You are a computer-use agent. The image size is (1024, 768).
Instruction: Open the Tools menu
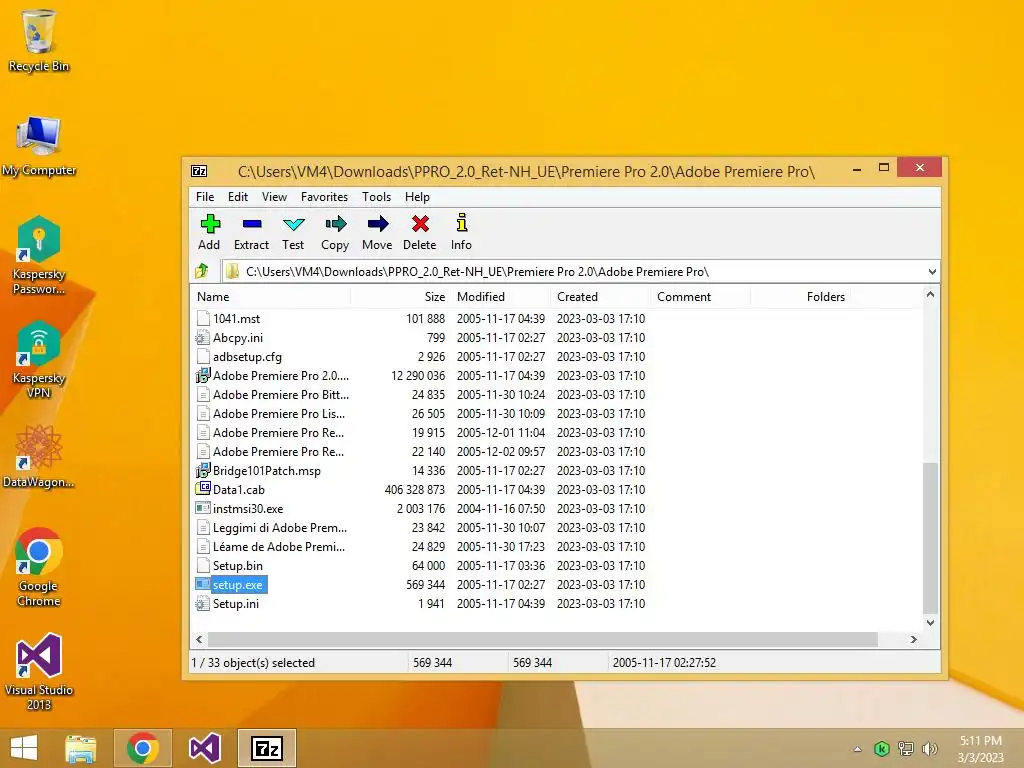click(377, 197)
